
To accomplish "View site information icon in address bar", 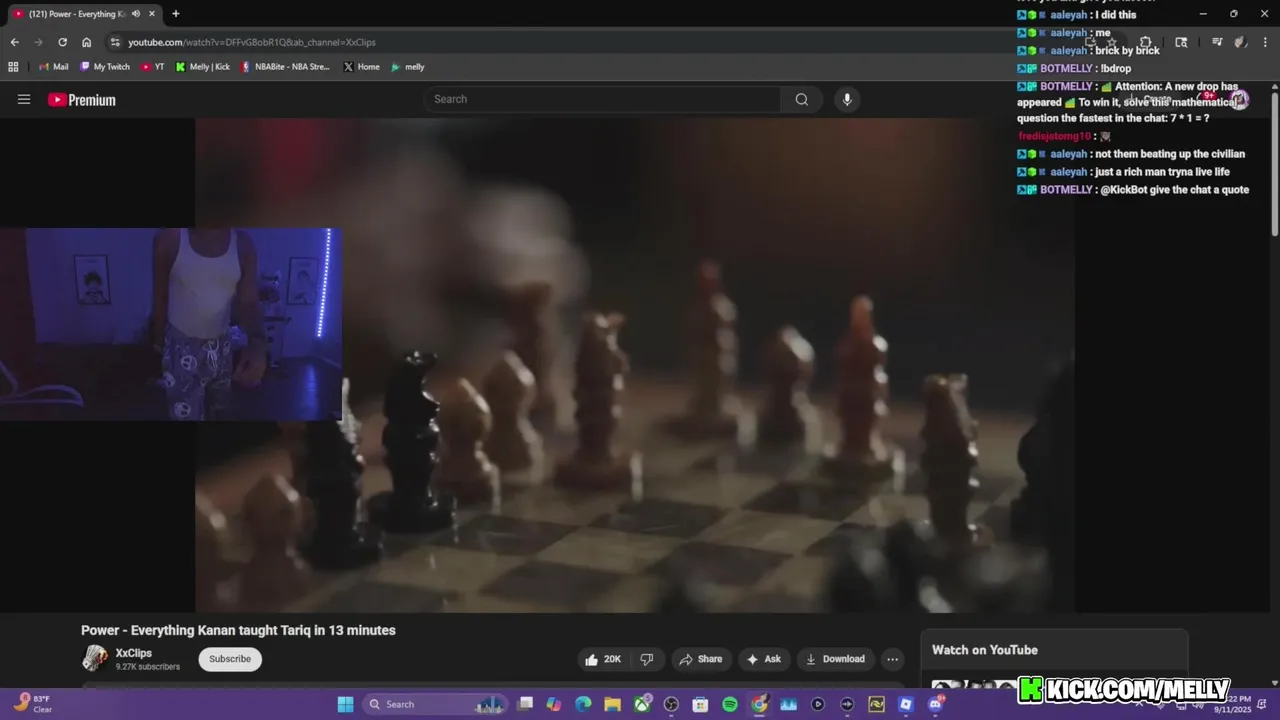I will click(115, 42).
